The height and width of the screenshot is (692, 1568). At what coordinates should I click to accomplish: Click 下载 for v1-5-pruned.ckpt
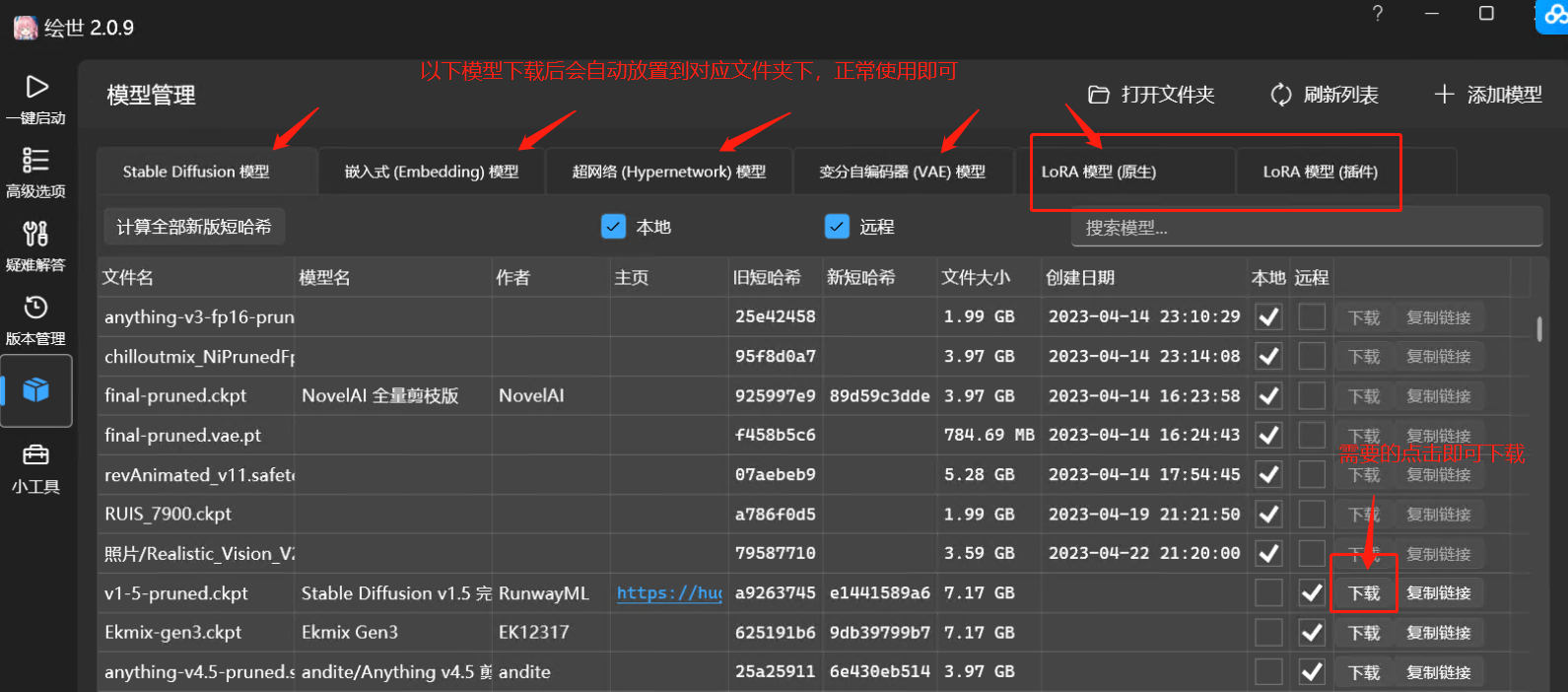1364,593
